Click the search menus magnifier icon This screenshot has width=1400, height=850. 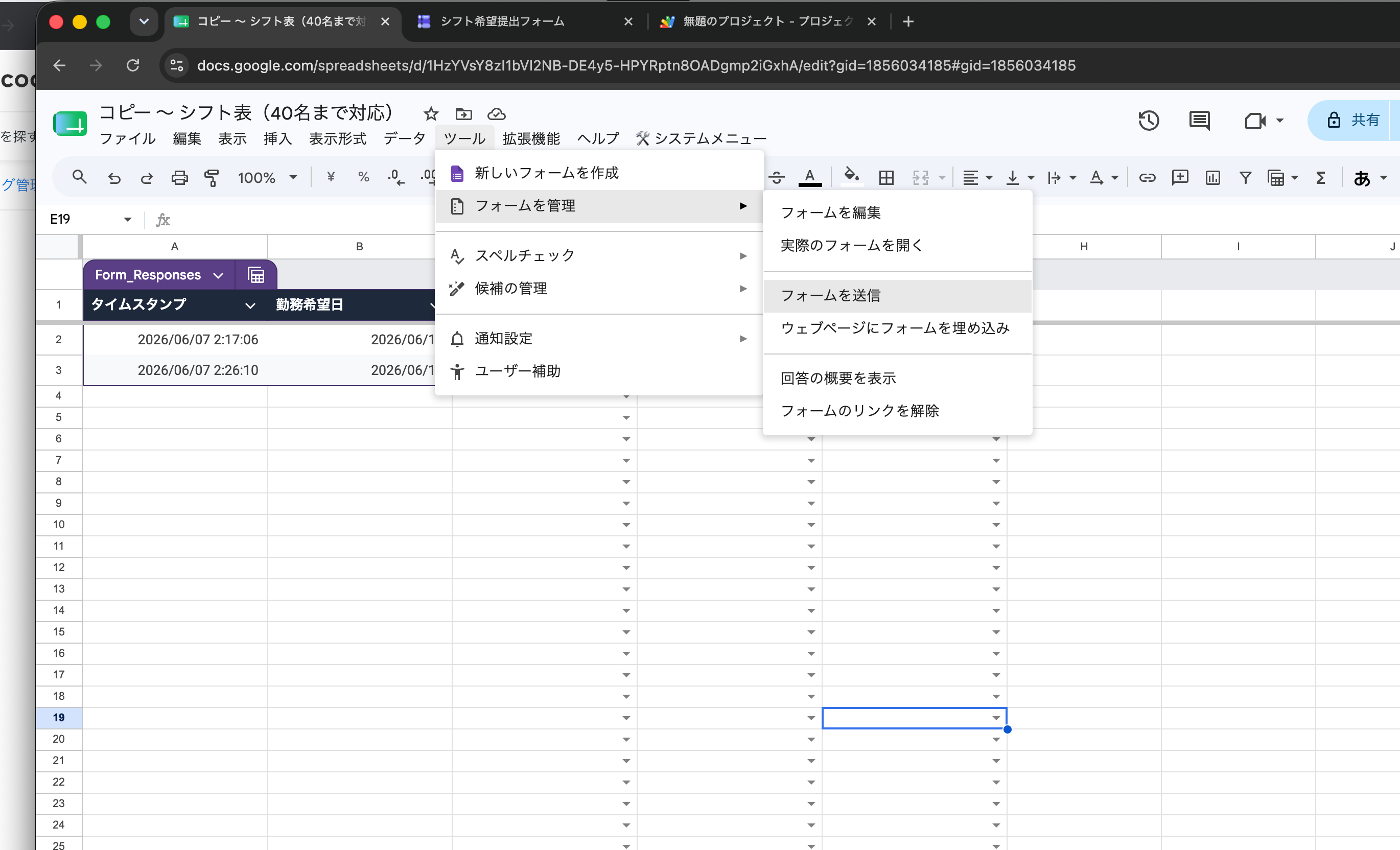[x=80, y=177]
